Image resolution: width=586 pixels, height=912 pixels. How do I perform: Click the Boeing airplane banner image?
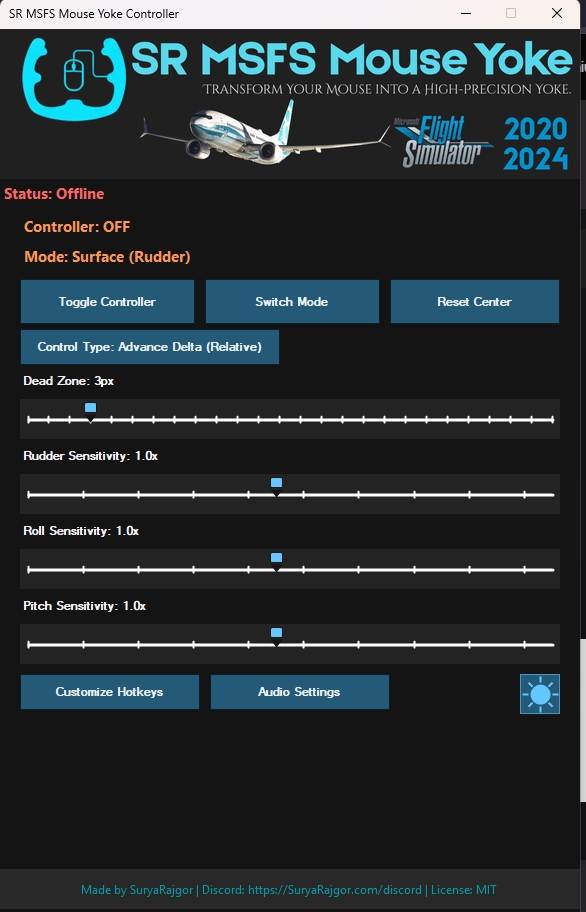coord(266,133)
